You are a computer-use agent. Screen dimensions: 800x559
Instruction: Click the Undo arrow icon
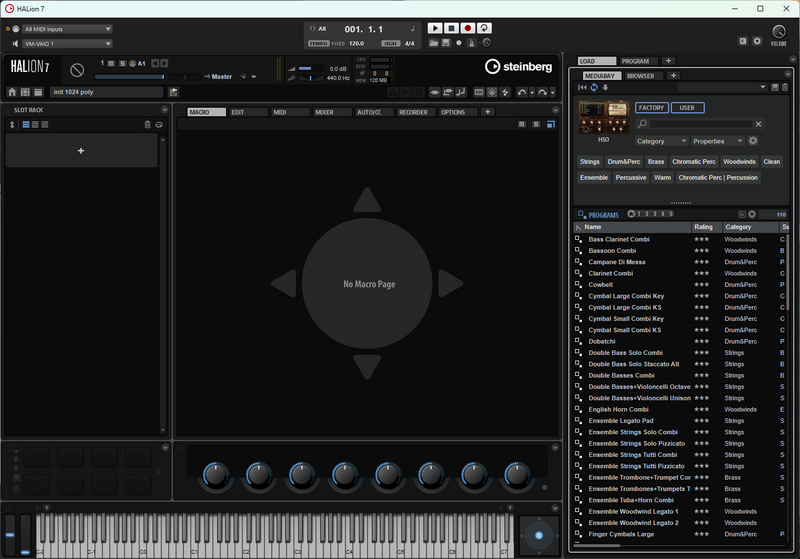(521, 92)
